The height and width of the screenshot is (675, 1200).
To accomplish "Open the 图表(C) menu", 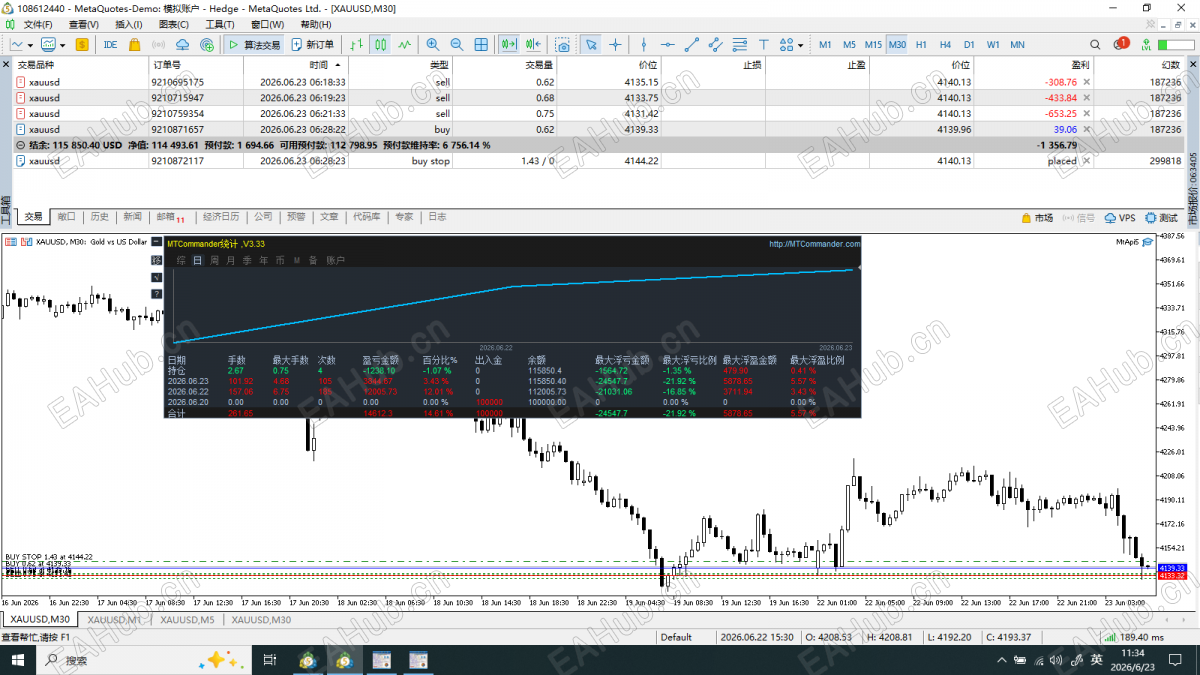I will [174, 24].
